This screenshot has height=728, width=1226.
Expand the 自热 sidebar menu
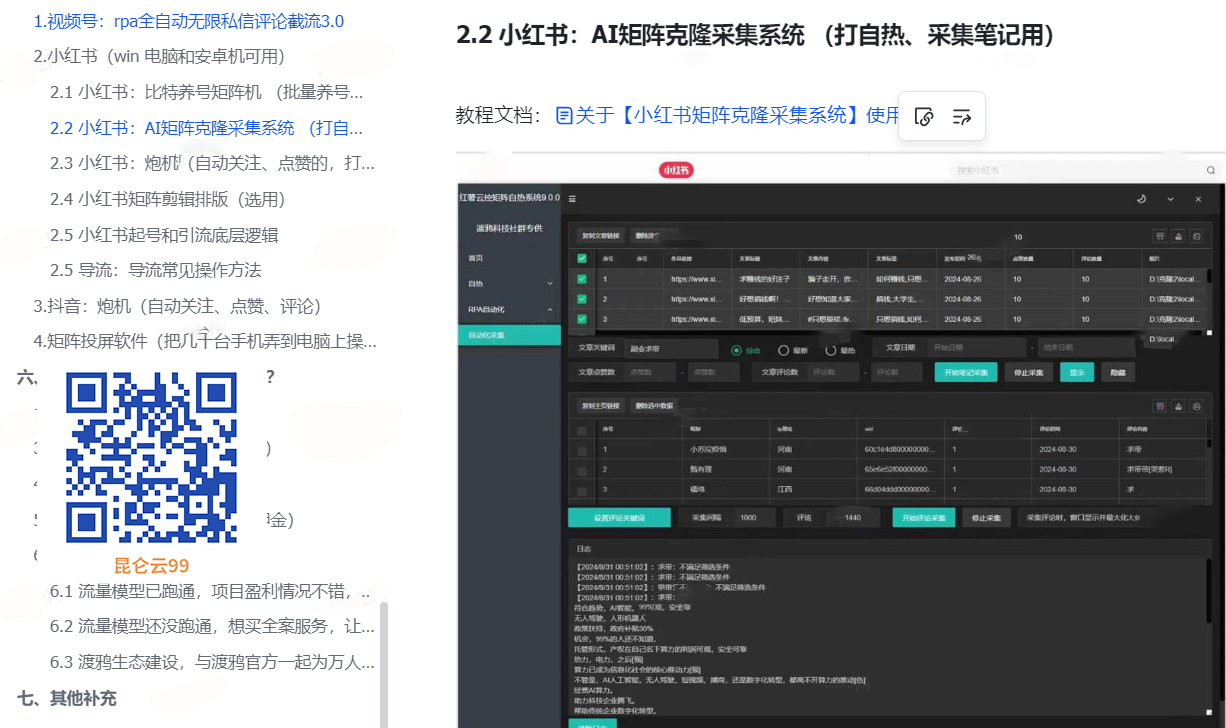coord(509,284)
